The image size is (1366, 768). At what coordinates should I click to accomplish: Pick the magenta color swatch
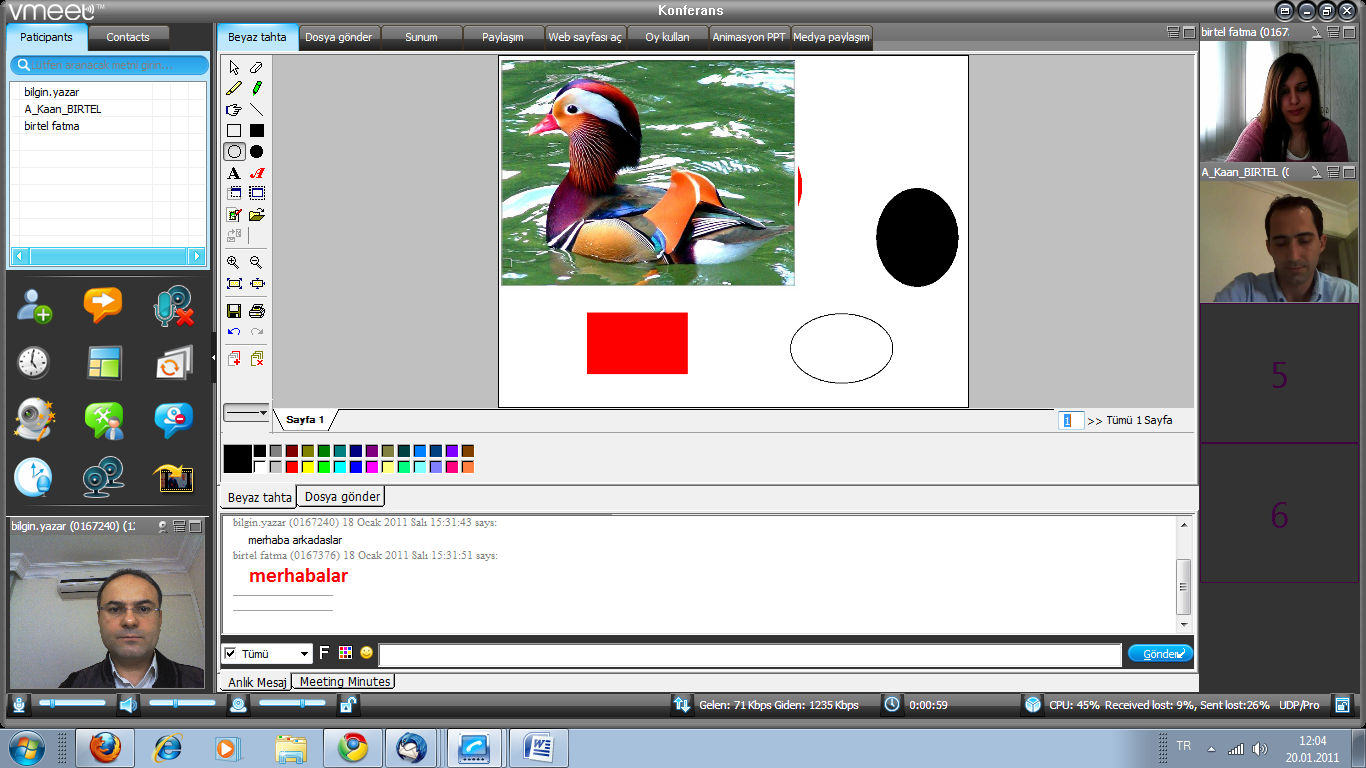point(372,467)
